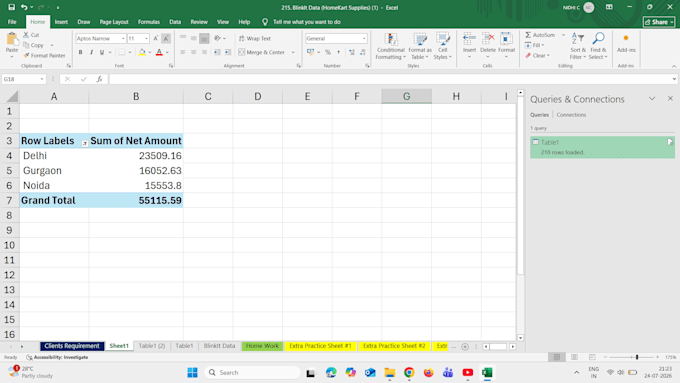This screenshot has height=383, width=680.
Task: Click Accessibility: Investigate in status bar
Action: (x=57, y=357)
